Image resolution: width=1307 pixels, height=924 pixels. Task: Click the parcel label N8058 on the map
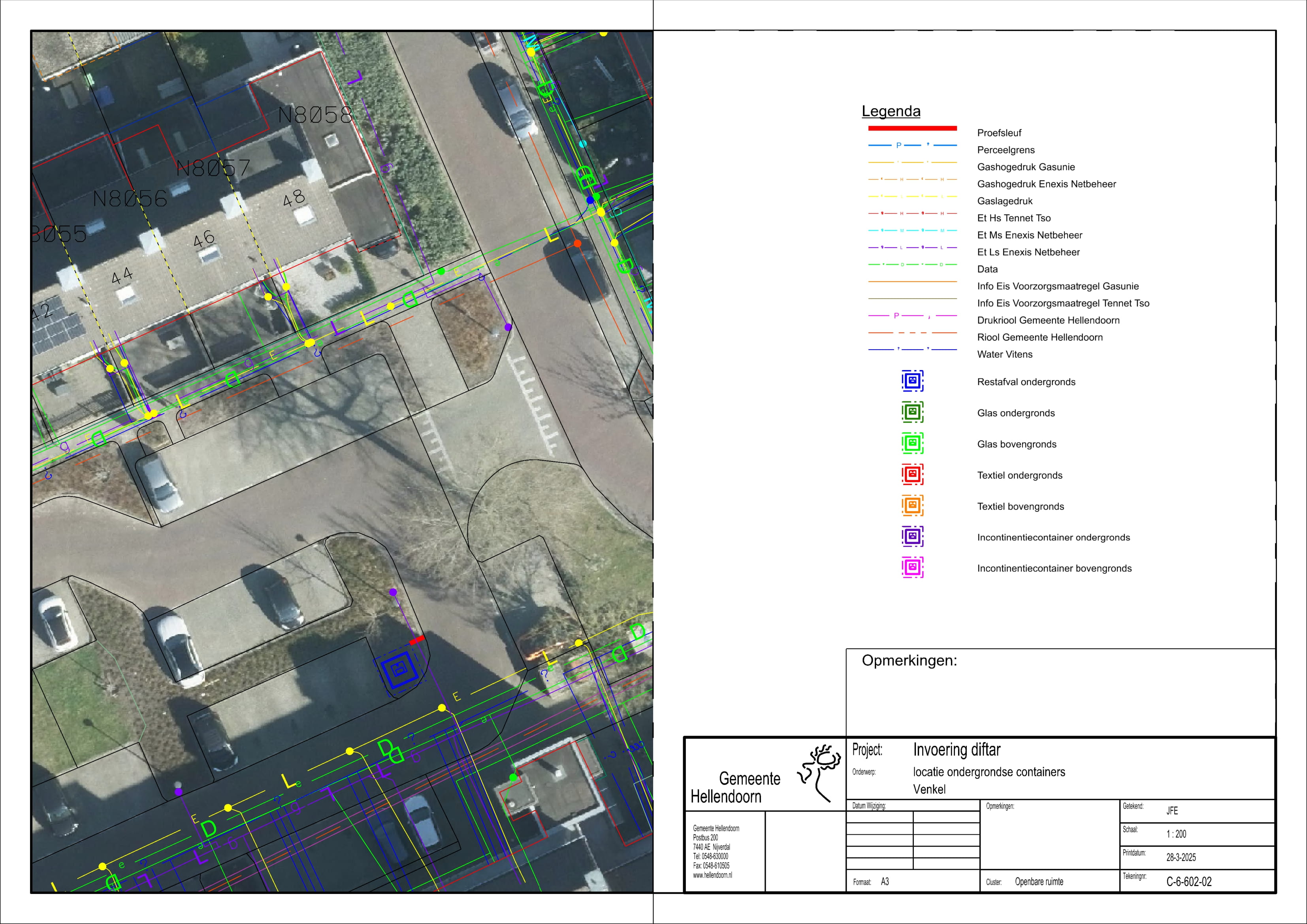315,116
